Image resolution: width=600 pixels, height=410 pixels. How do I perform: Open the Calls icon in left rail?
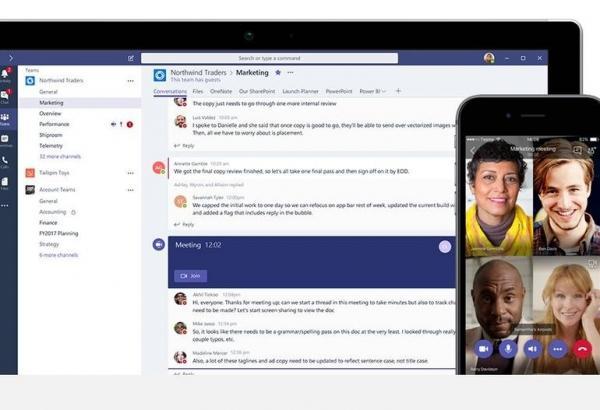(5, 161)
